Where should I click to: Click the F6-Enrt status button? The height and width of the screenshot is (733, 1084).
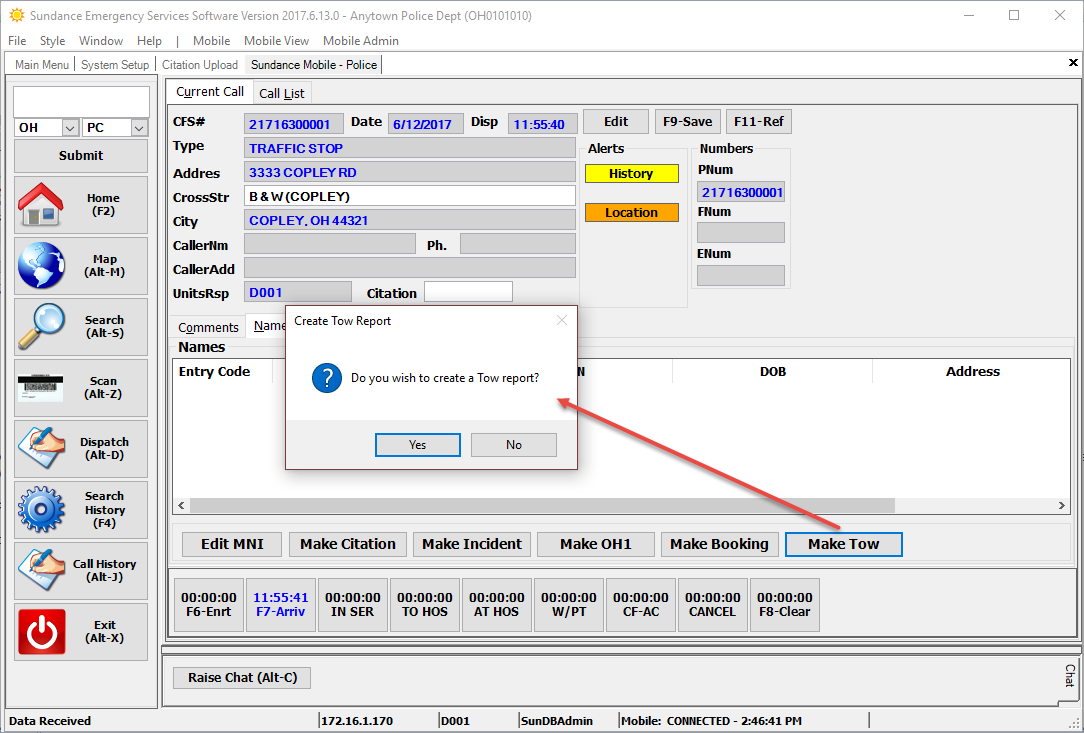209,605
